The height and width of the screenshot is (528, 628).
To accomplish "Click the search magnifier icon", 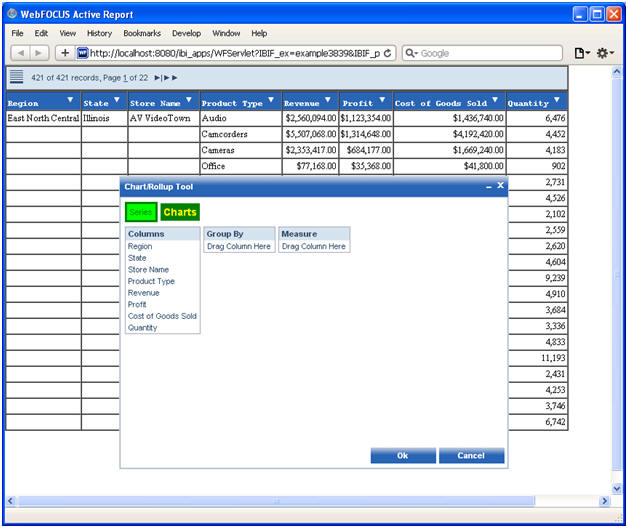I will (411, 53).
